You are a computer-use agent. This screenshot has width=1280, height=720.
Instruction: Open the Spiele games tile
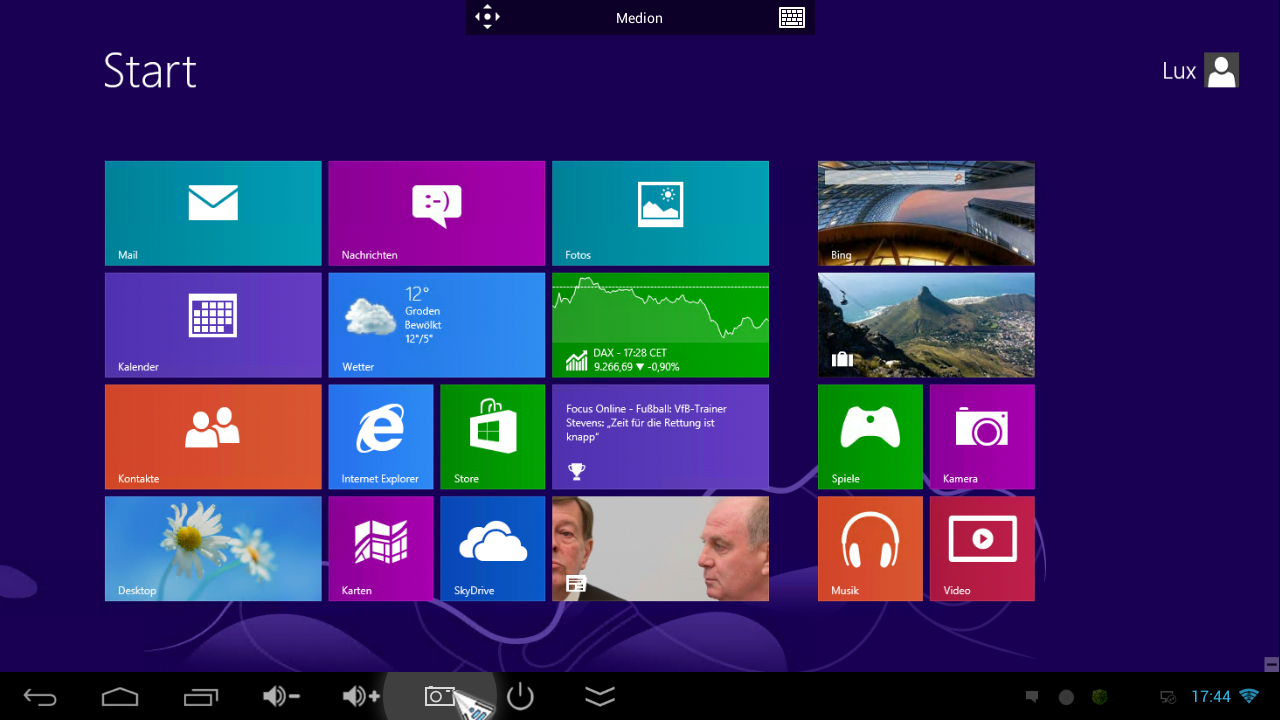pos(870,437)
